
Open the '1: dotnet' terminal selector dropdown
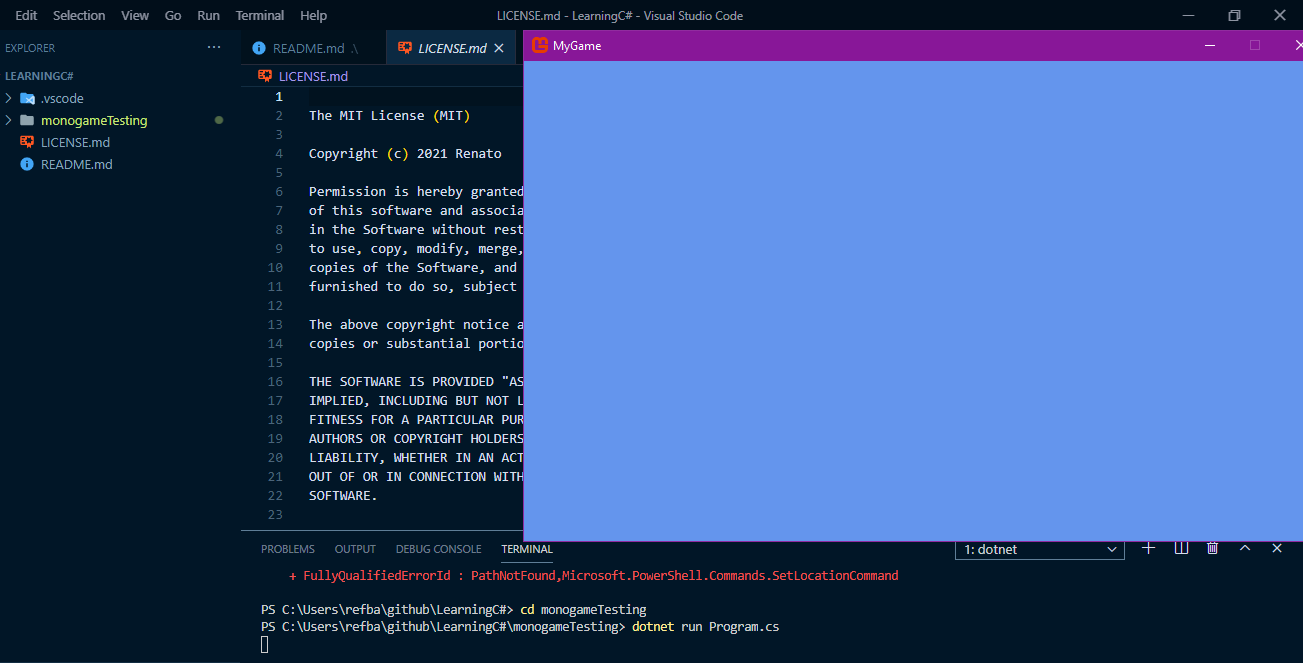tap(1038, 548)
